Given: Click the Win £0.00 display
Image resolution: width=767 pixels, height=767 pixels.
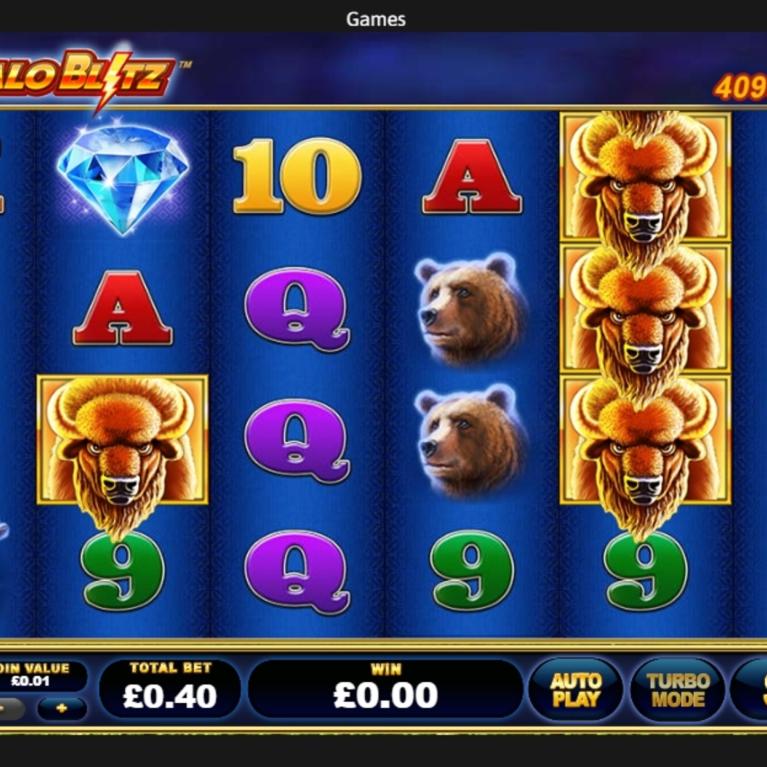Looking at the screenshot, I should 385,689.
